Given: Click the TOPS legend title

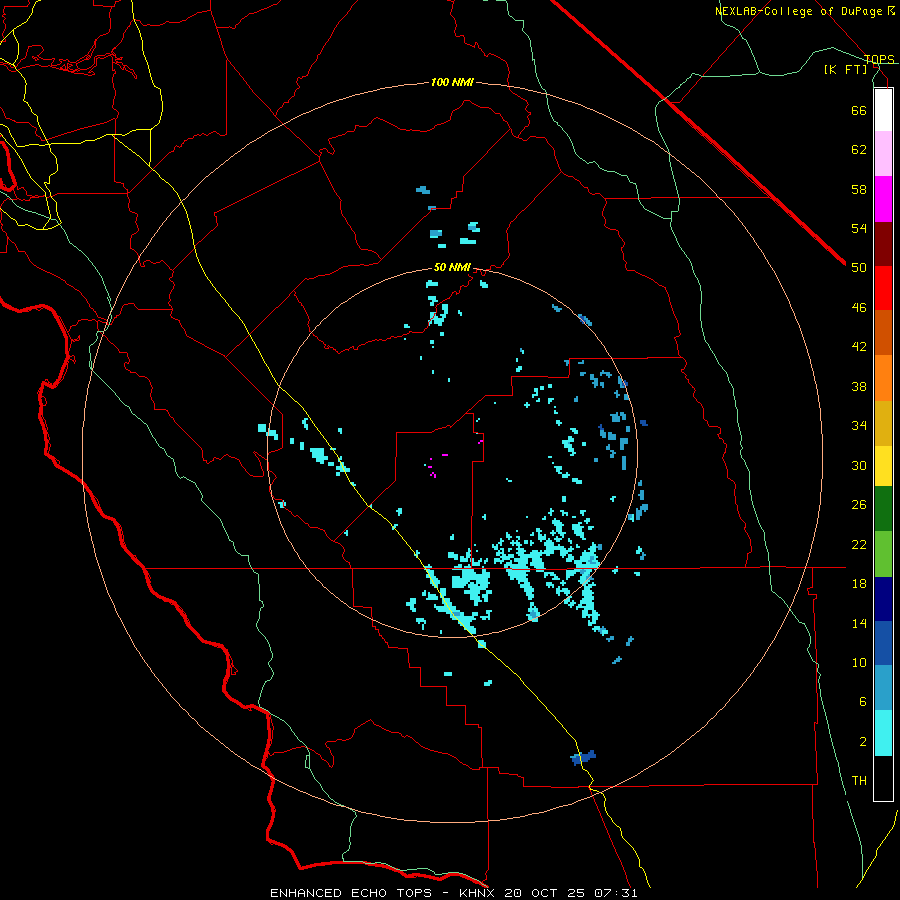Looking at the screenshot, I should pos(879,59).
